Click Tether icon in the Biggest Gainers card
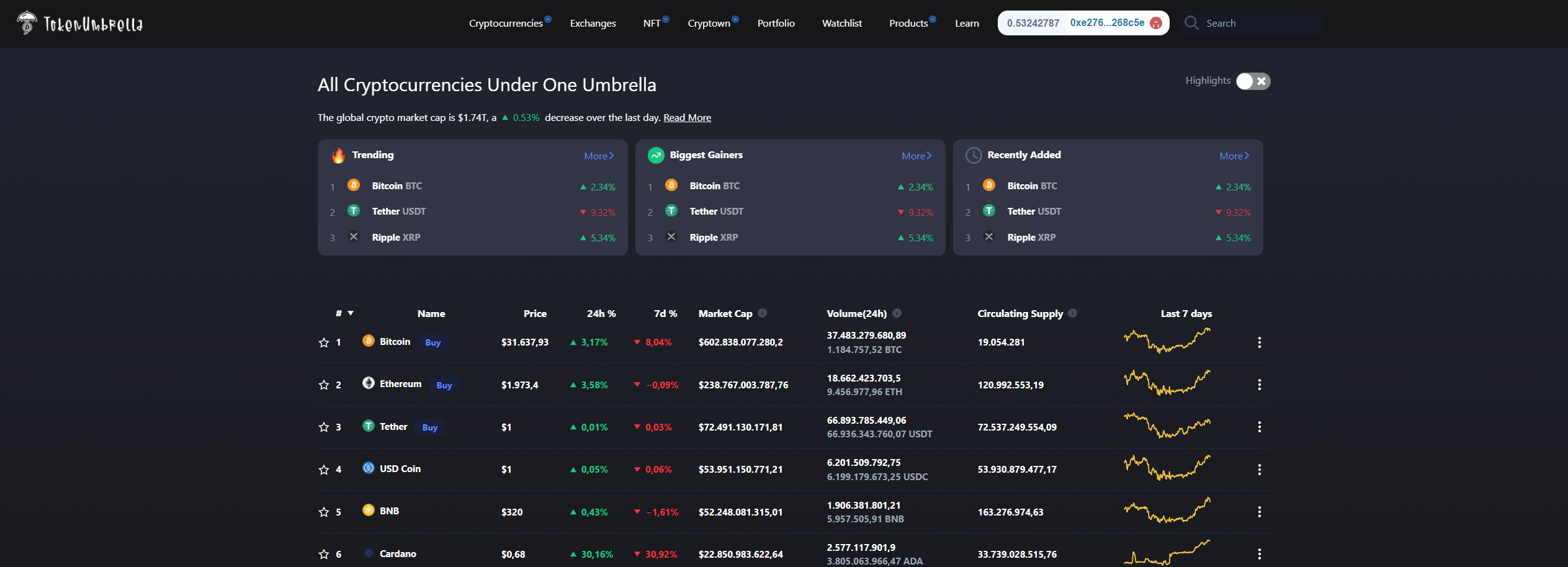Screen dimensions: 1568x567 click(671, 210)
